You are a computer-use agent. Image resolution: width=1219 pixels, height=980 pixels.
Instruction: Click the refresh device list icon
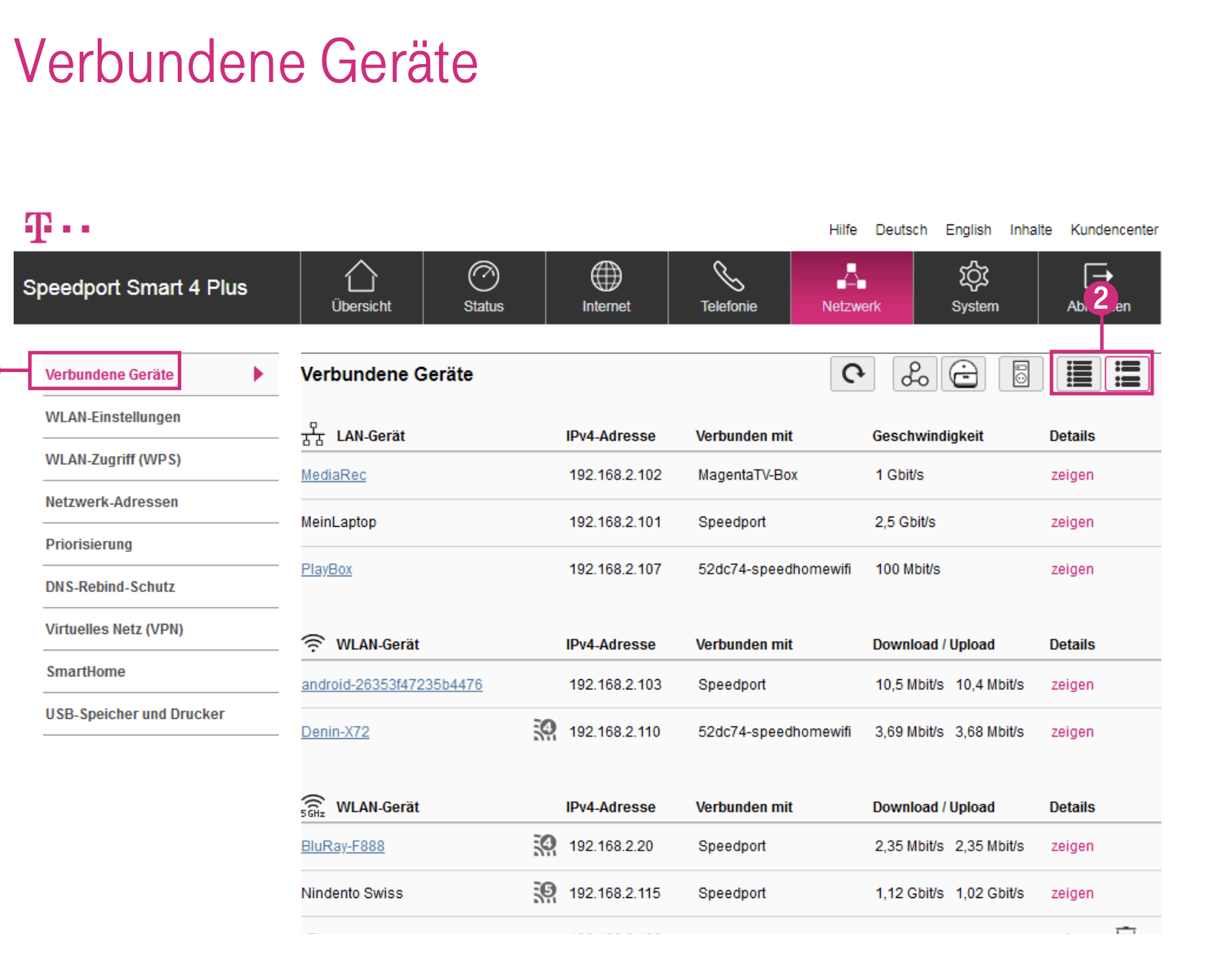point(853,374)
